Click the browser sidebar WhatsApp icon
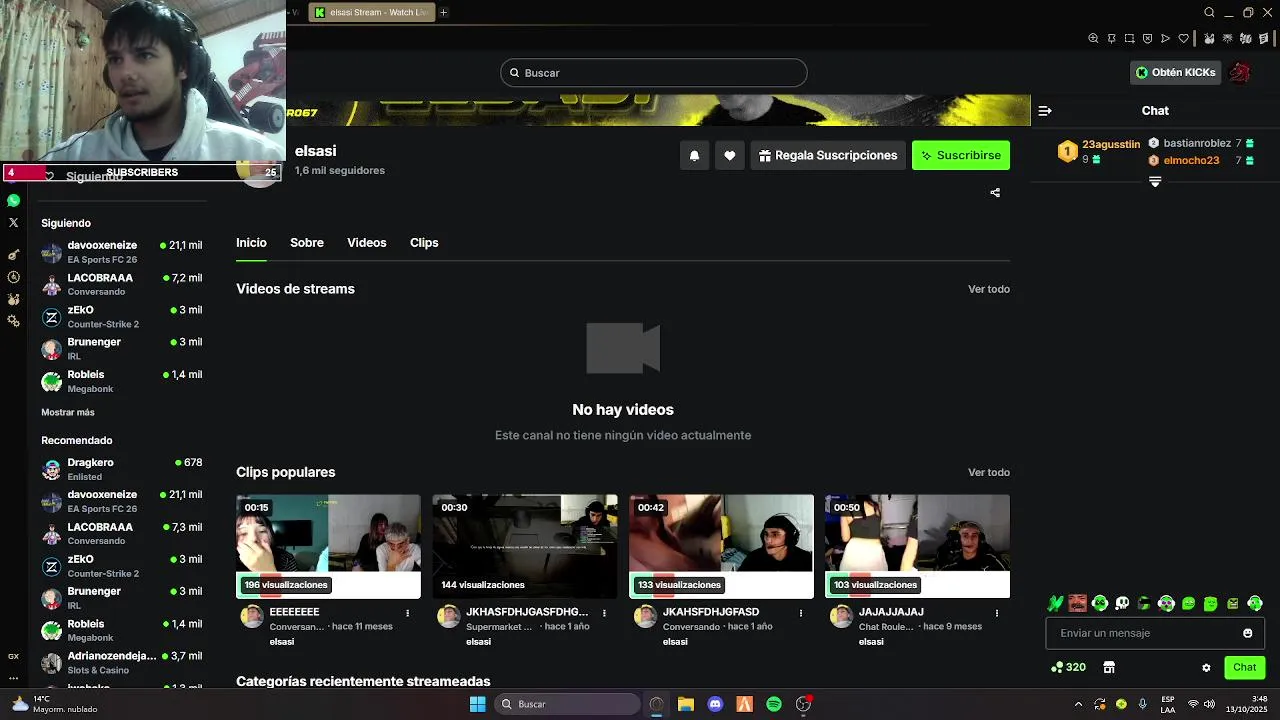This screenshot has height=720, width=1280. pyautogui.click(x=13, y=201)
